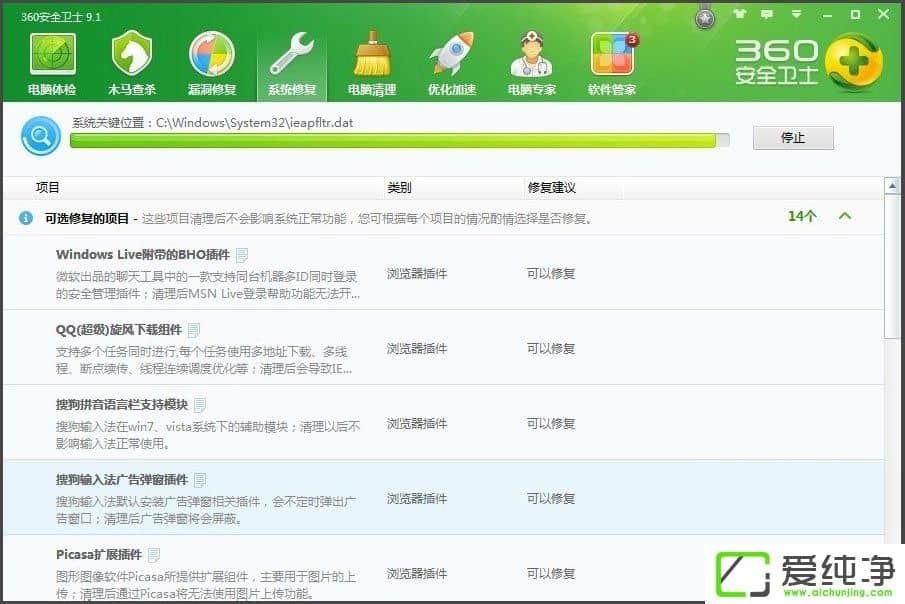The width and height of the screenshot is (905, 604).
Task: Sort by the 类别 column header
Action: 399,188
